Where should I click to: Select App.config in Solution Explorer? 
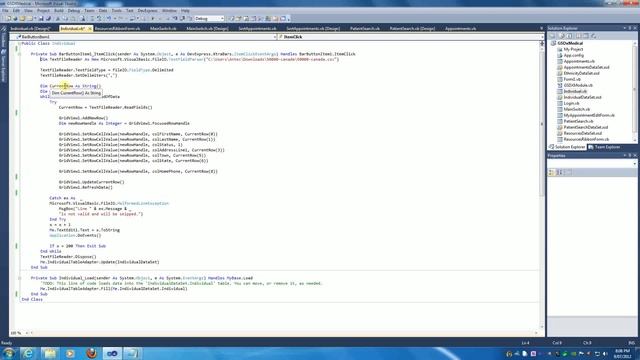[x=573, y=56]
